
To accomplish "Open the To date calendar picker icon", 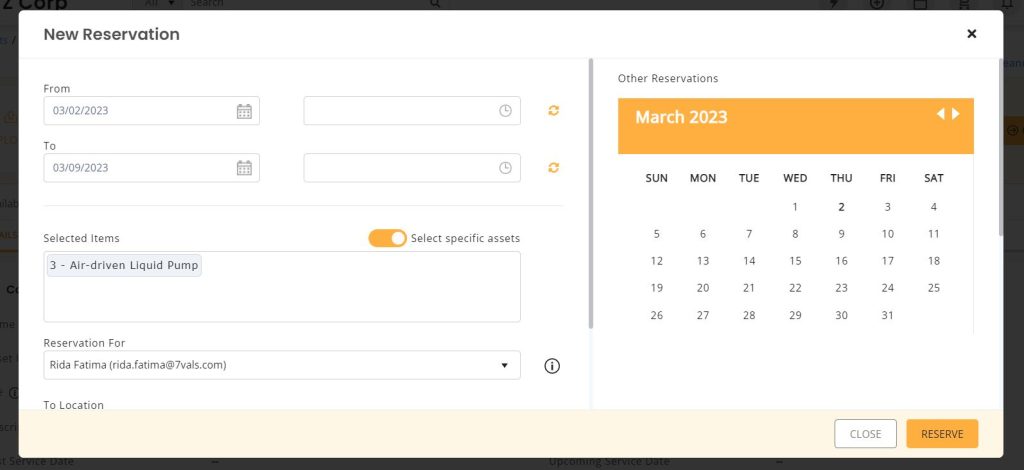I will [x=244, y=168].
